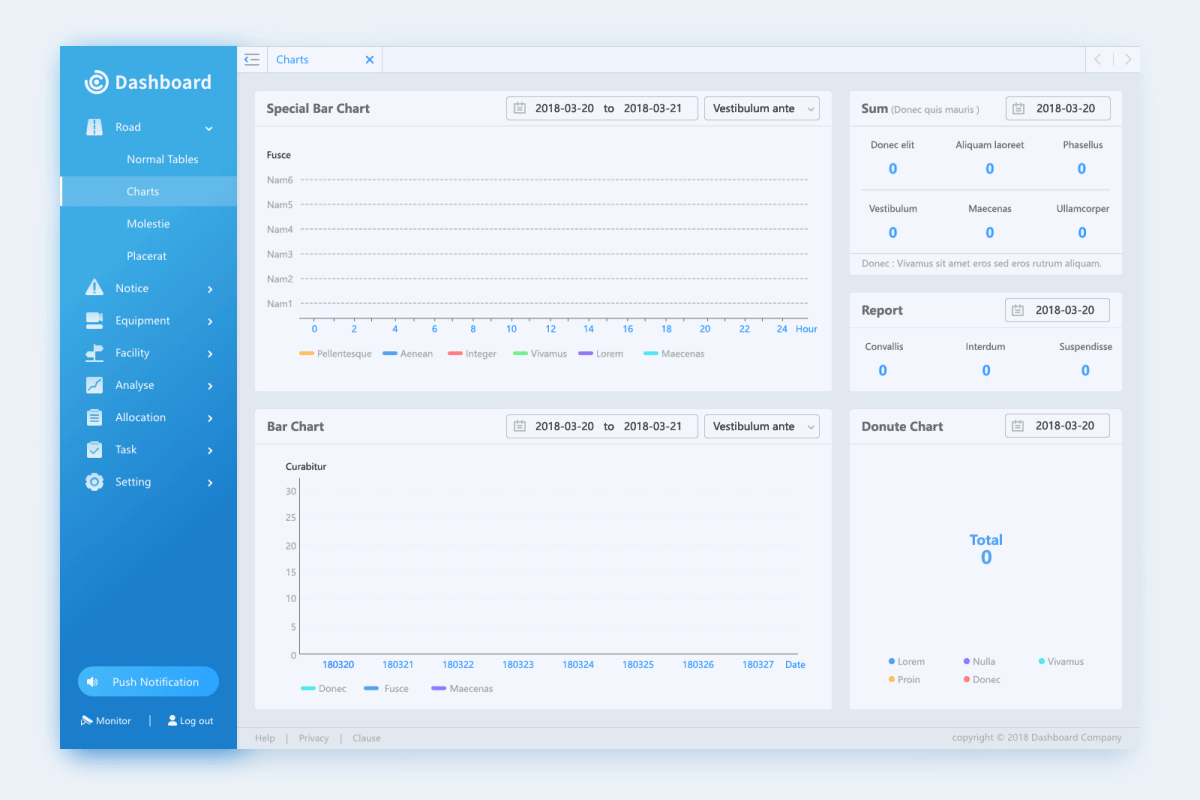Open the Equipment section via its icon
Screen dimensions: 1200x800
(94, 320)
